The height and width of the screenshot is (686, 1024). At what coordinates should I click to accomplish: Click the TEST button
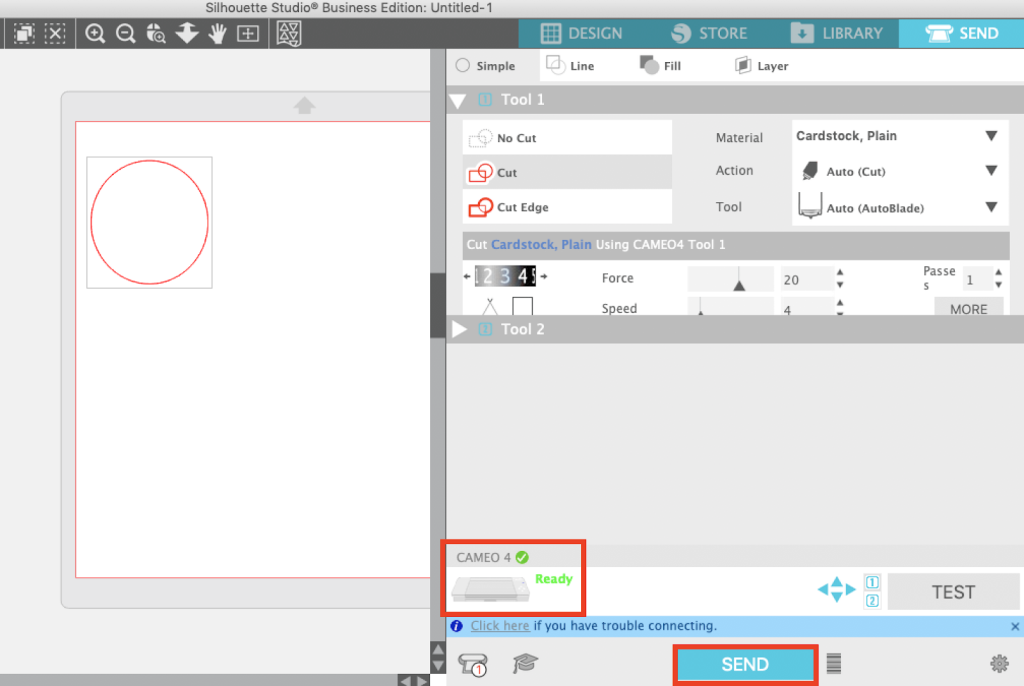click(x=952, y=591)
